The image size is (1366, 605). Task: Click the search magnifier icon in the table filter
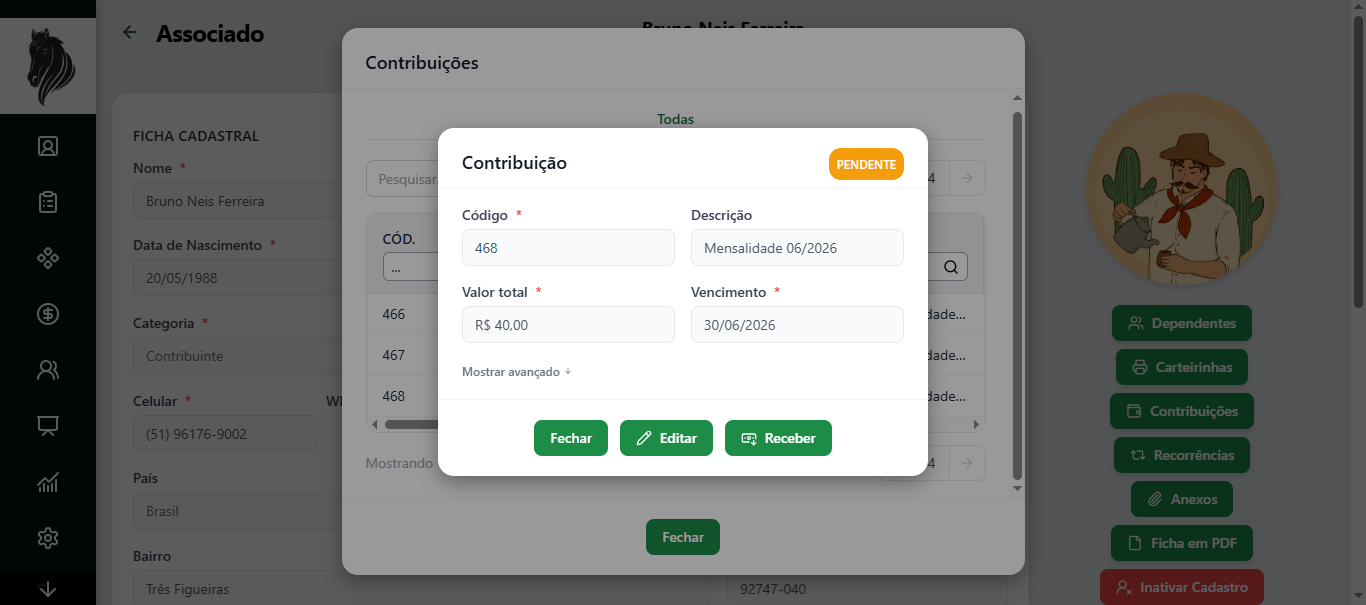tap(951, 267)
